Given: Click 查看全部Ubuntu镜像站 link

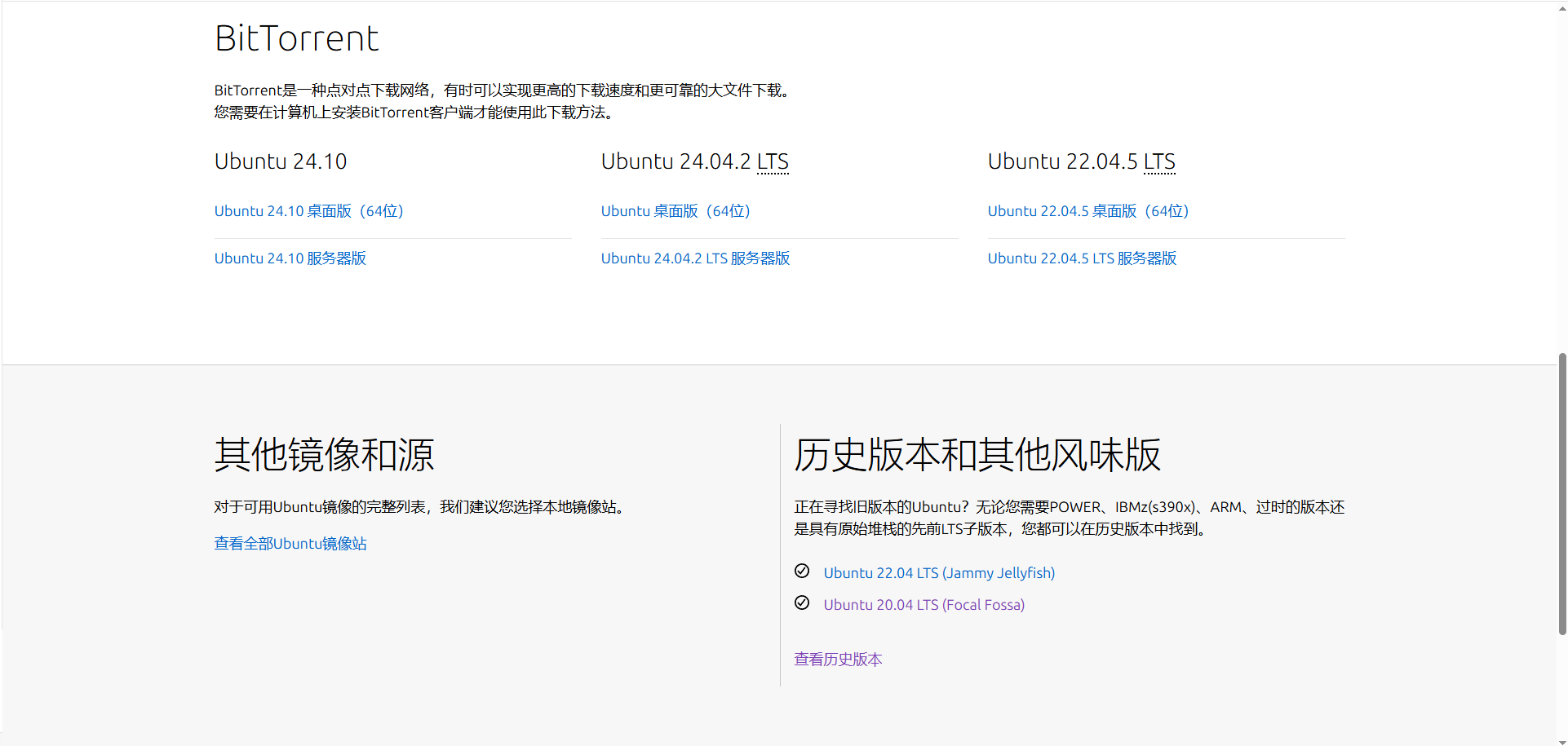Looking at the screenshot, I should click(x=290, y=544).
